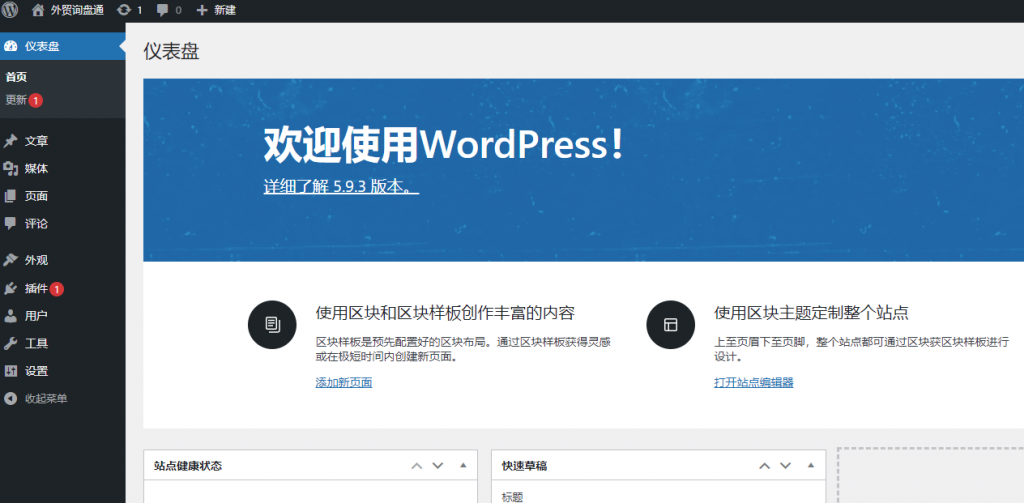The width and height of the screenshot is (1024, 503).
Task: Open 仪表盘 menu in sidebar
Action: [x=63, y=46]
